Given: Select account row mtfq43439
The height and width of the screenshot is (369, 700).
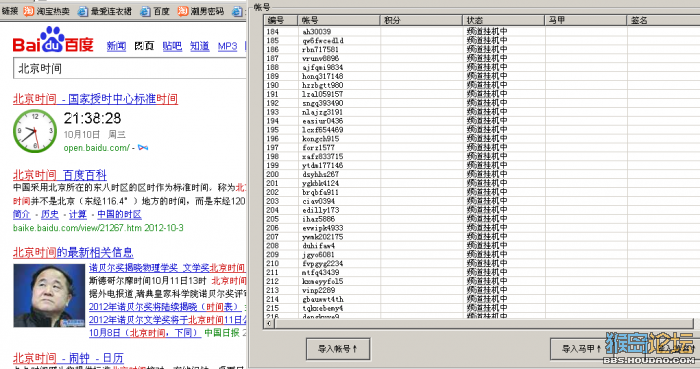Looking at the screenshot, I should click(x=482, y=273).
